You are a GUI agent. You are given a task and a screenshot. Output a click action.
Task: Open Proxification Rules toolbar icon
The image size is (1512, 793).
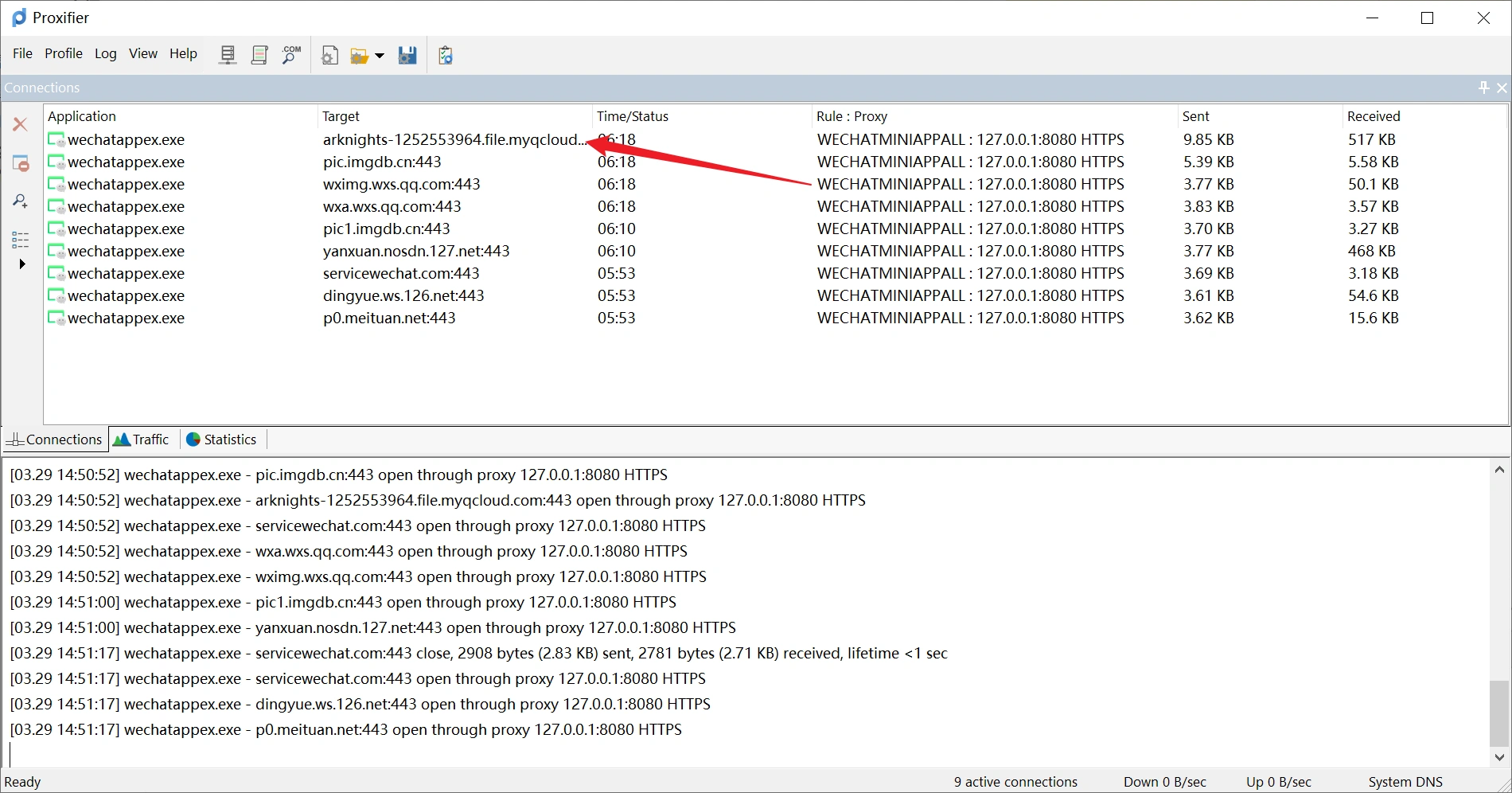click(x=259, y=55)
